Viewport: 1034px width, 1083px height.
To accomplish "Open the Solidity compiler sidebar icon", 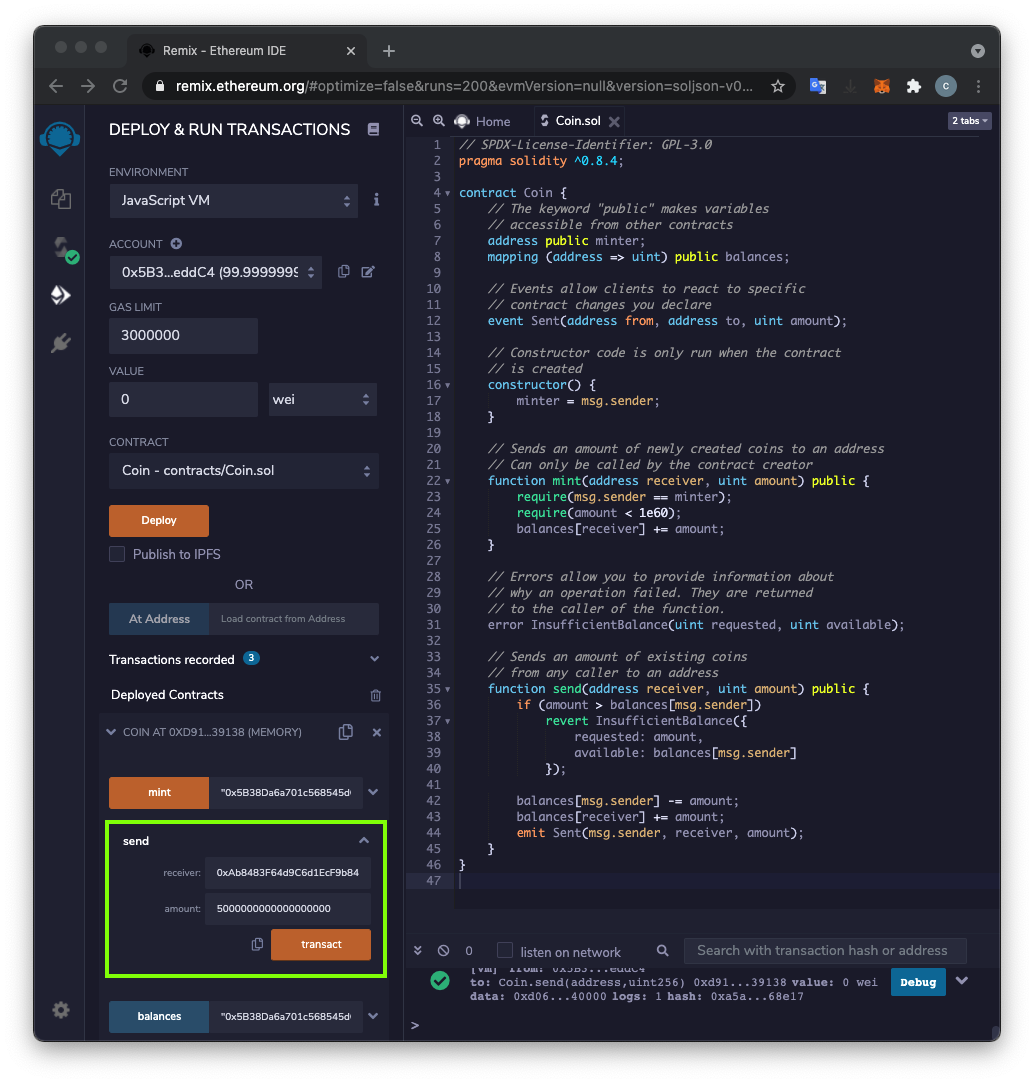I will click(61, 248).
